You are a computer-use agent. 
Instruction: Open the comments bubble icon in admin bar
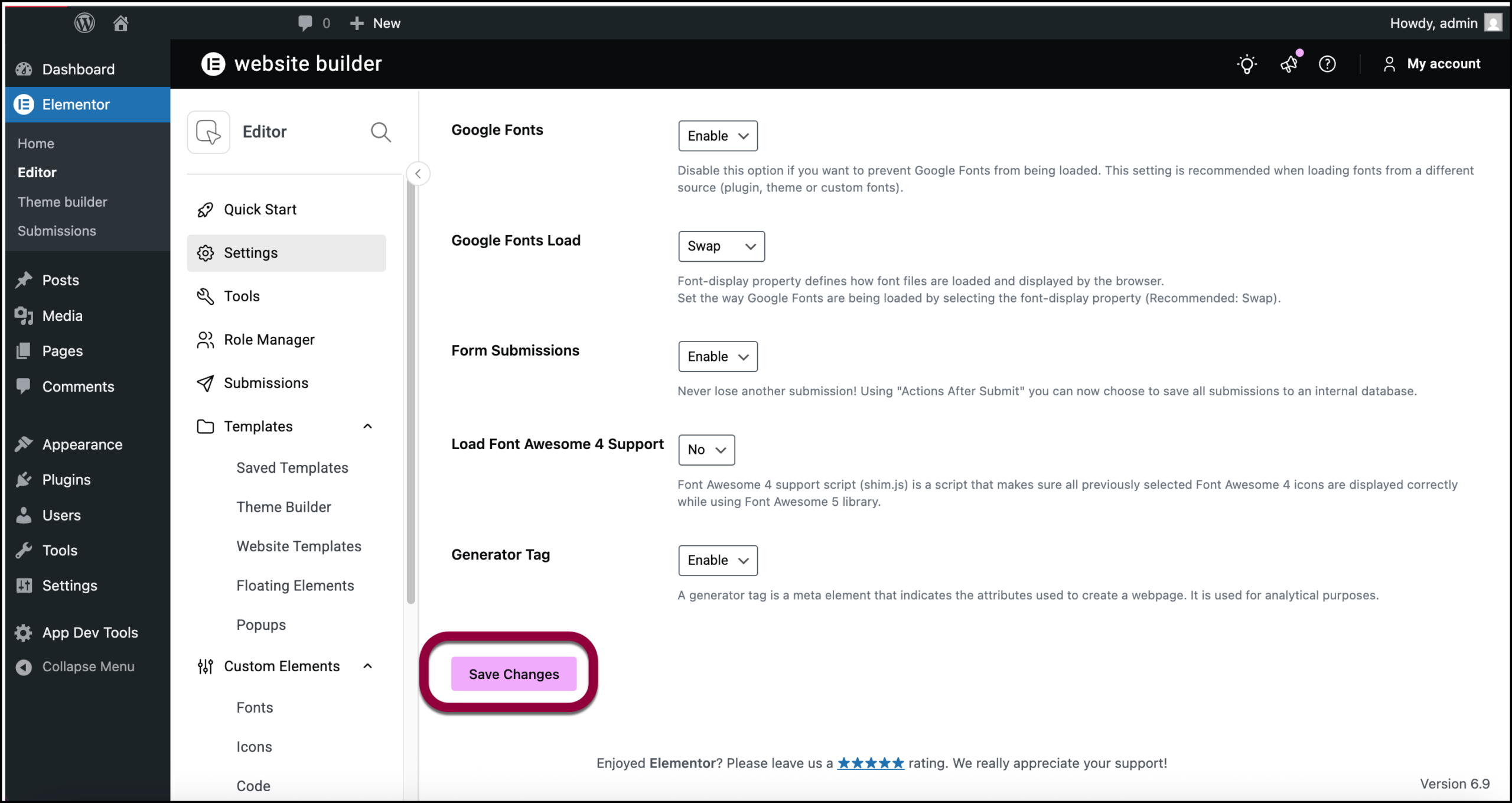click(x=305, y=23)
